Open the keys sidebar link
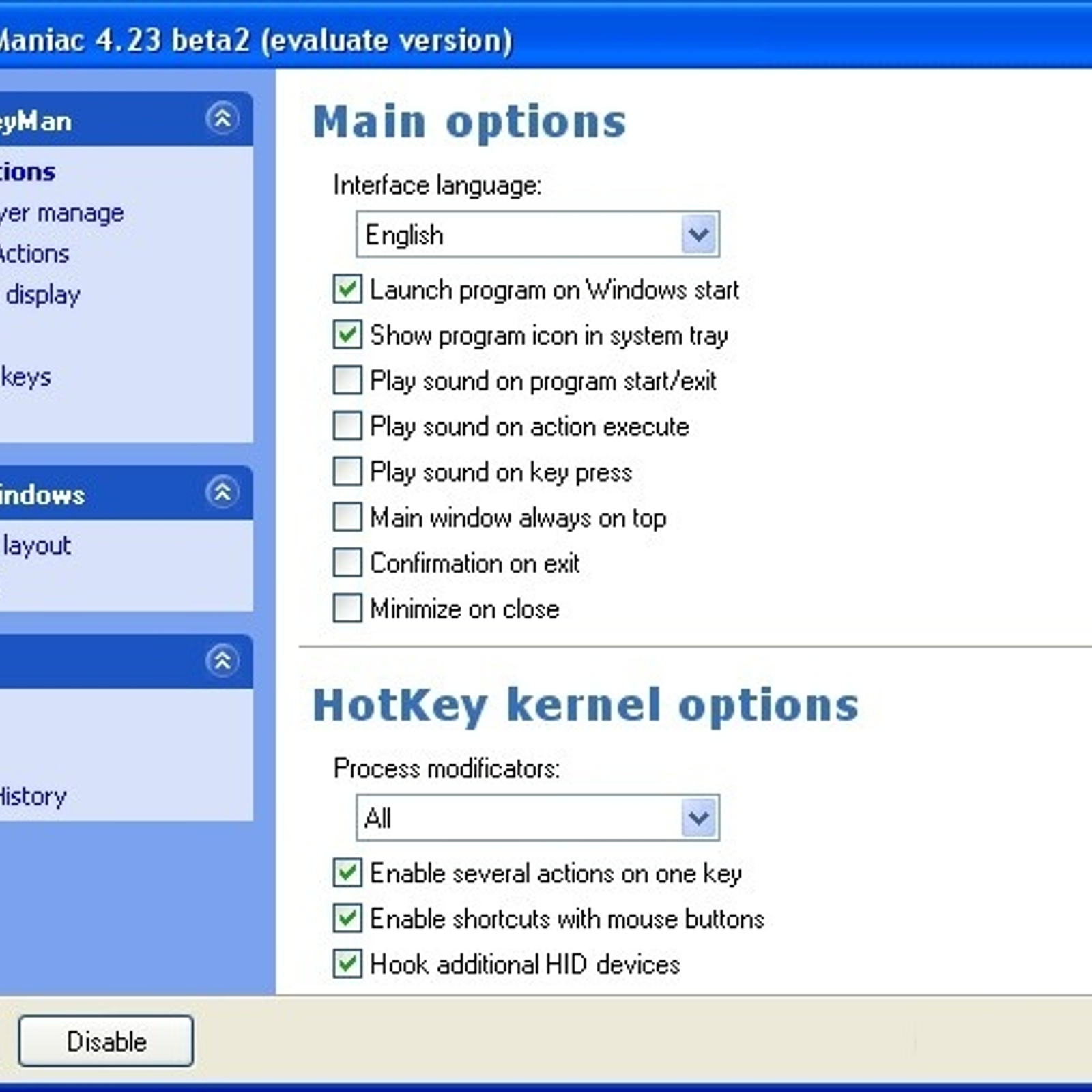Screen dimensions: 1092x1092 pos(26,377)
